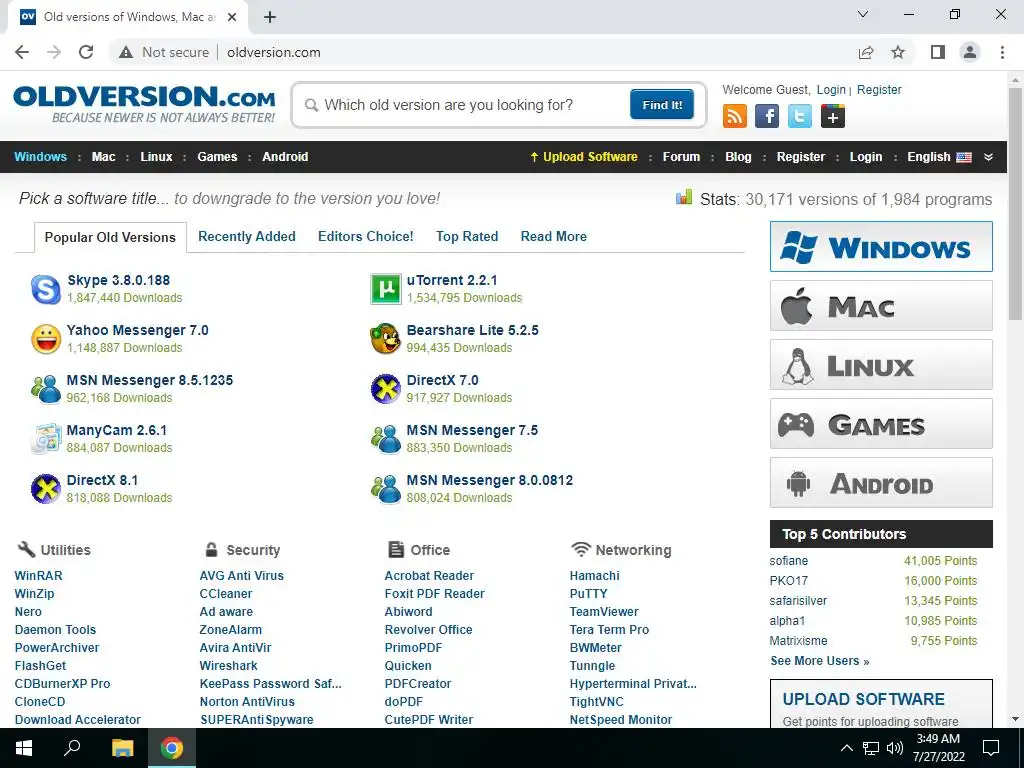Click the share page icon
The height and width of the screenshot is (768, 1024).
[866, 52]
